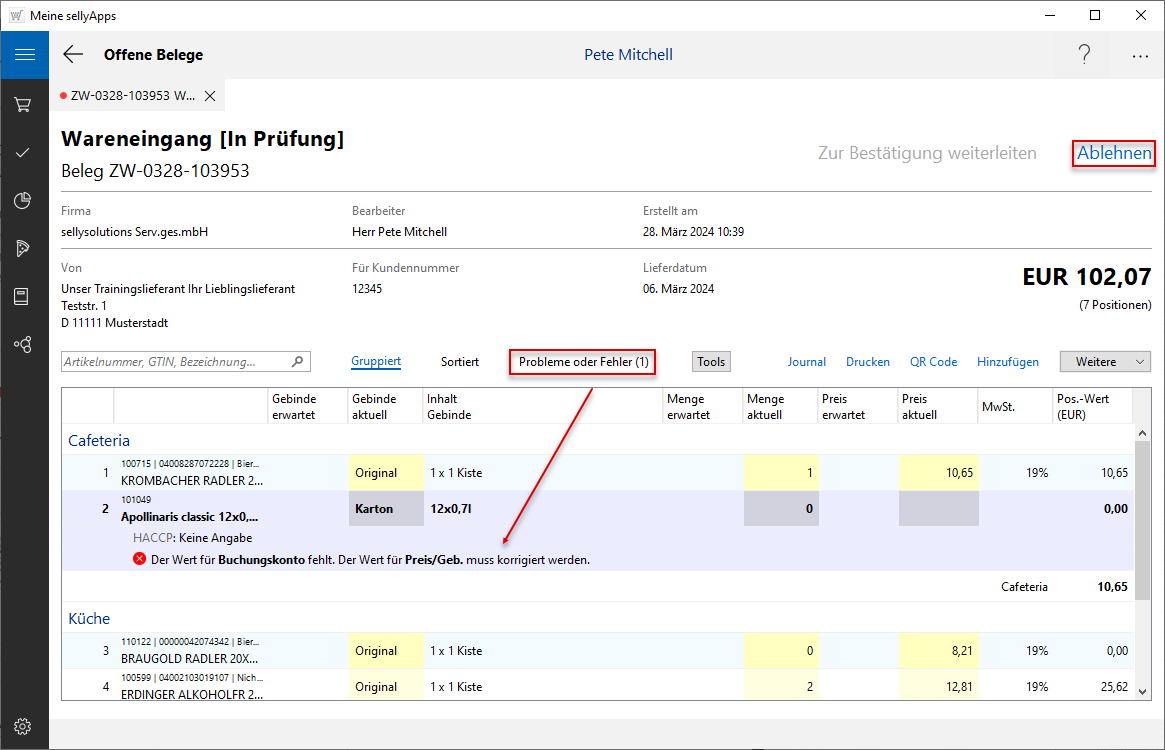The height and width of the screenshot is (750, 1165).
Task: Switch to Gruppiert view
Action: tap(376, 362)
